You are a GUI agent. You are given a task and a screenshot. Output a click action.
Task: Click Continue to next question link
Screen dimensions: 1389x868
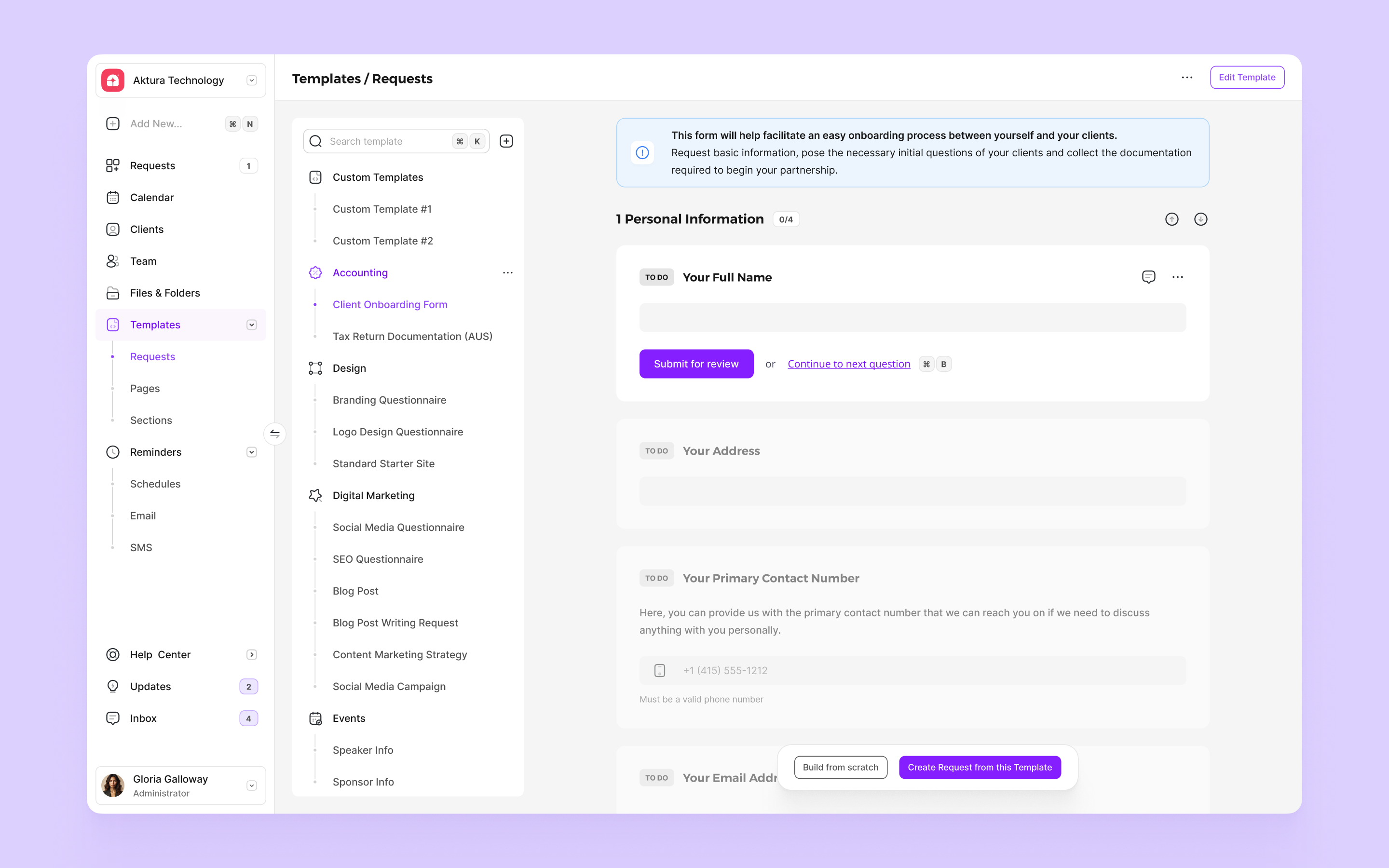tap(849, 364)
